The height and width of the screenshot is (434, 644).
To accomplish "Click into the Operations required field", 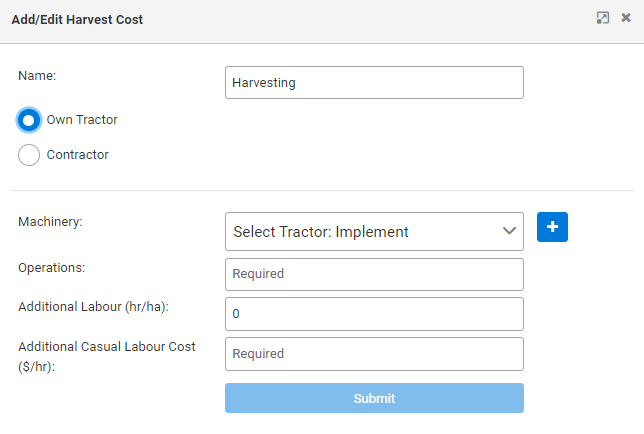I will click(374, 274).
